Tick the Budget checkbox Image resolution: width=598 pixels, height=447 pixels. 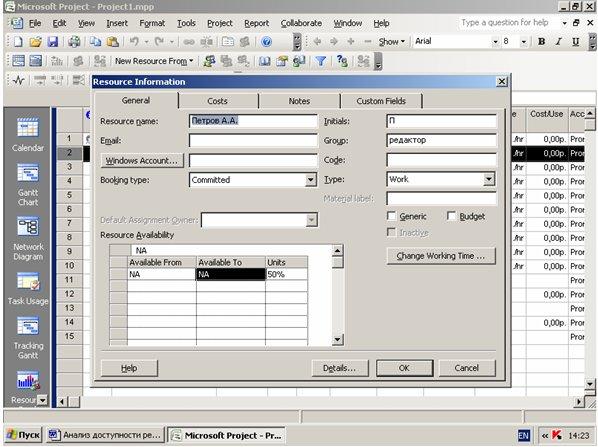click(451, 216)
